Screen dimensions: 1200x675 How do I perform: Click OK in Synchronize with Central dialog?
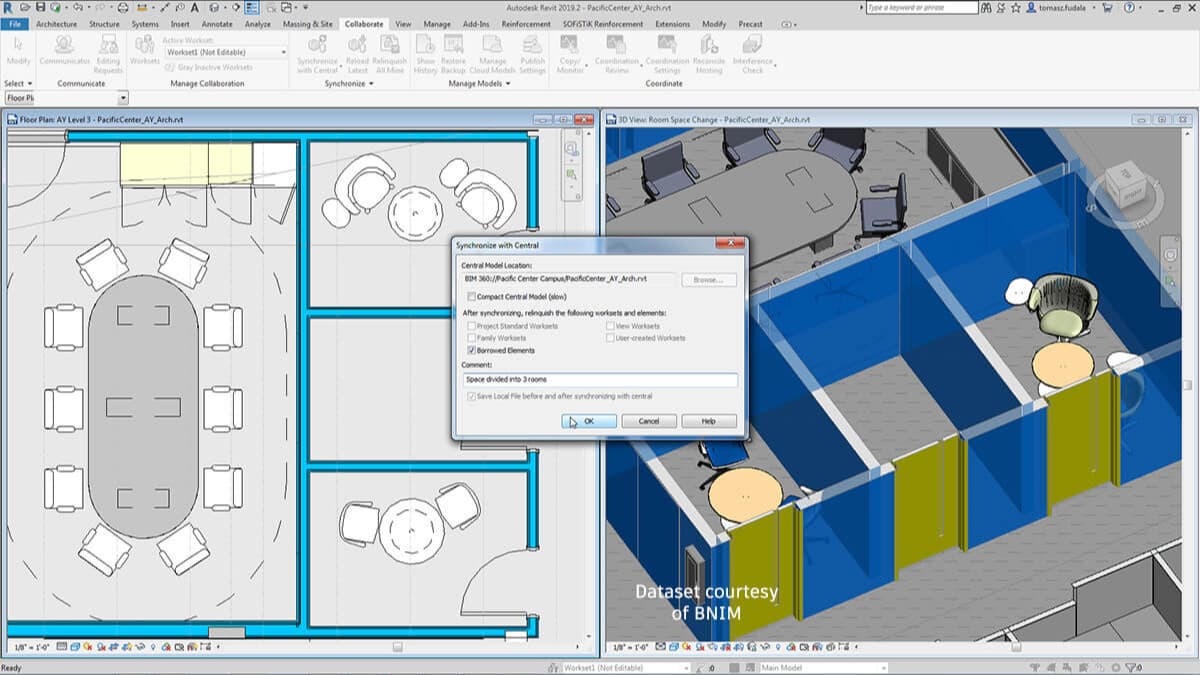589,421
